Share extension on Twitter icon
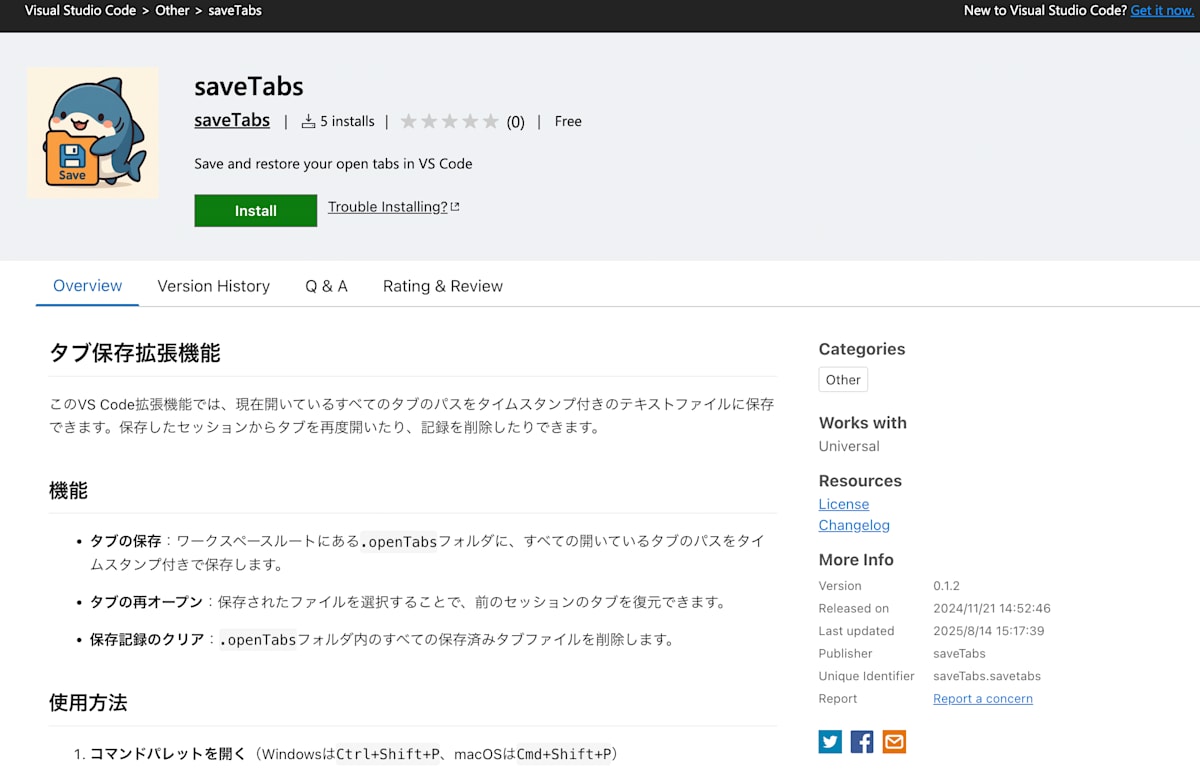1200x771 pixels. coord(830,741)
